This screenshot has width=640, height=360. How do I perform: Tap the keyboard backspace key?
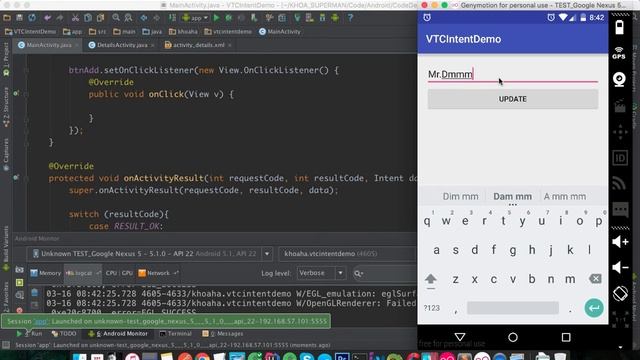tap(595, 279)
